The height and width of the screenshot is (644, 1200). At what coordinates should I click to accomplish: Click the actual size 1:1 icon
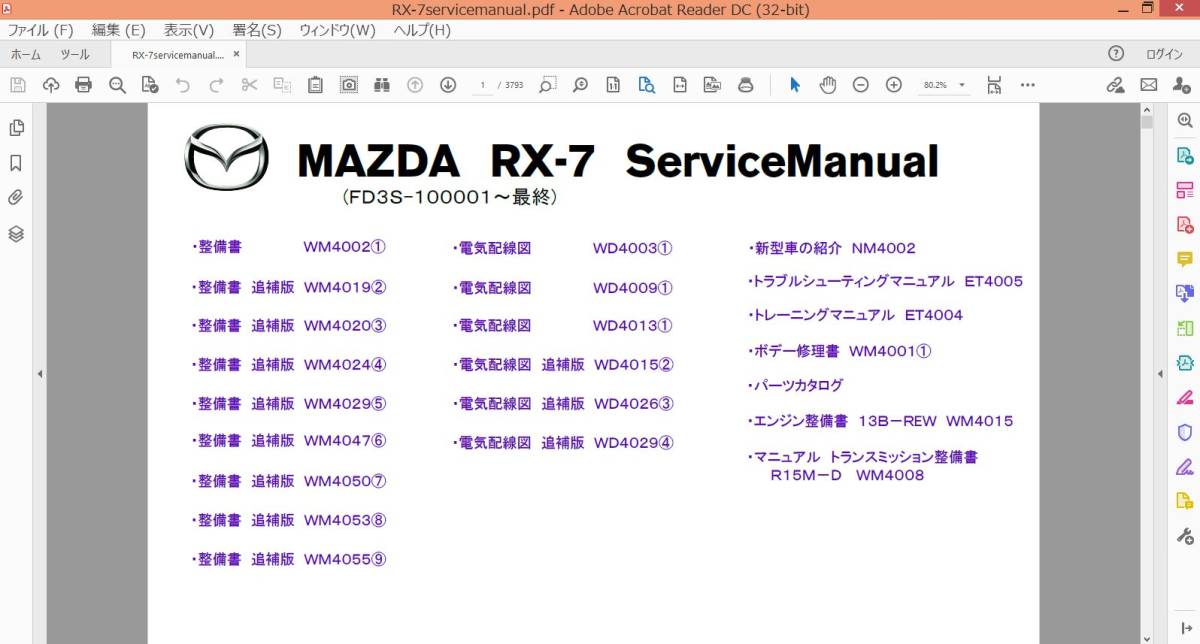(613, 85)
